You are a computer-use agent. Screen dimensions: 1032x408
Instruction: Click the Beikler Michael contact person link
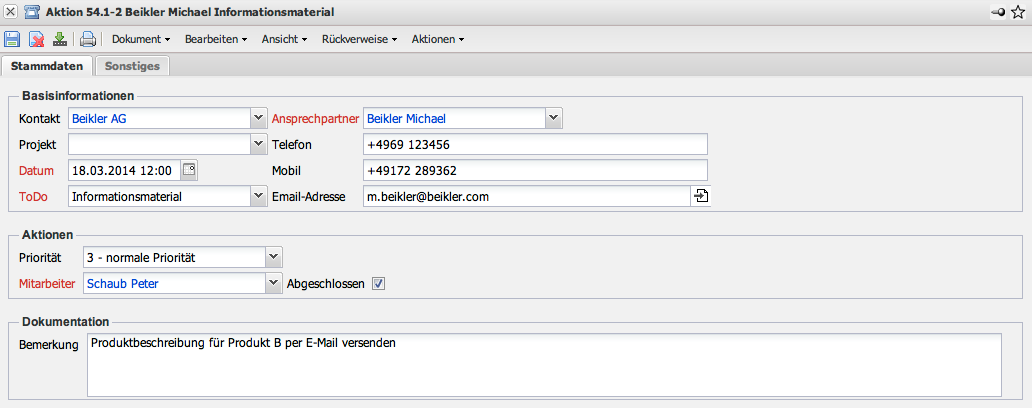[x=406, y=119]
